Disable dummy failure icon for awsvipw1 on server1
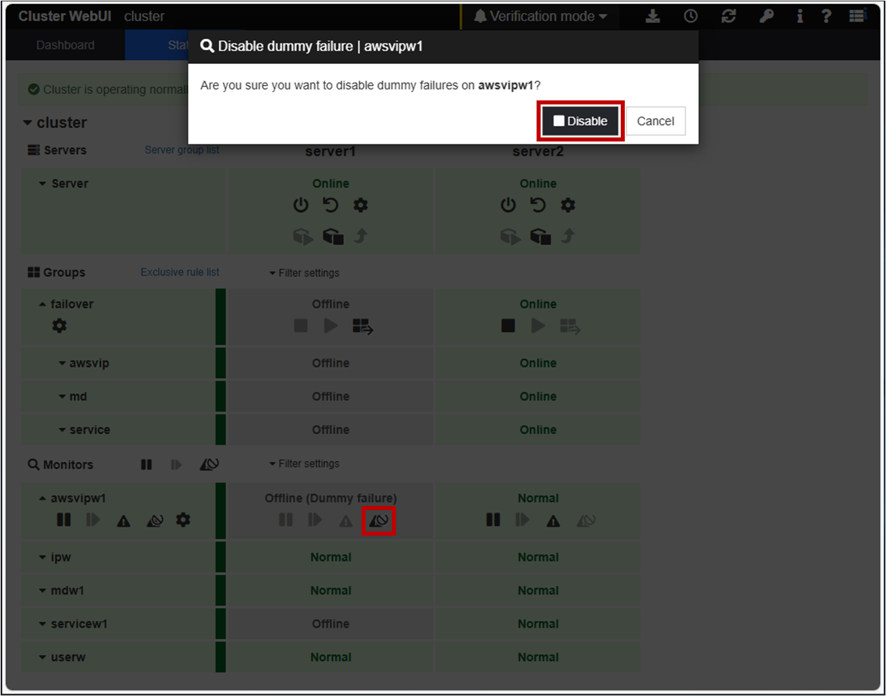The image size is (886, 696). click(x=378, y=520)
